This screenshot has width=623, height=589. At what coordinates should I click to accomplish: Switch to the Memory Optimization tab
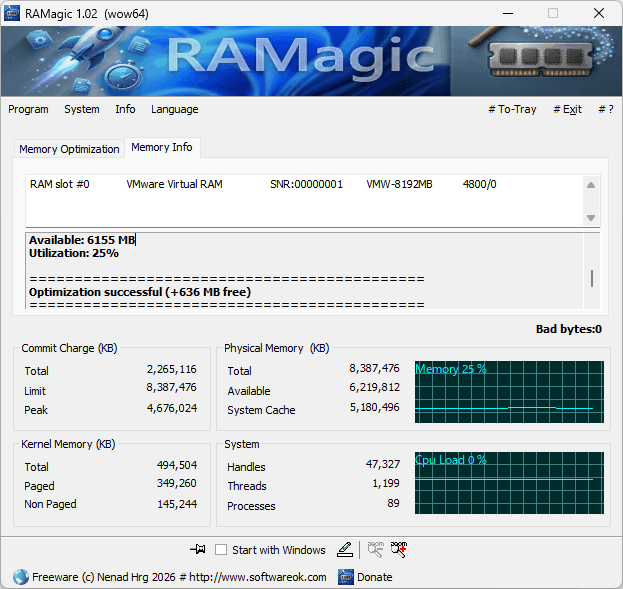(x=69, y=149)
